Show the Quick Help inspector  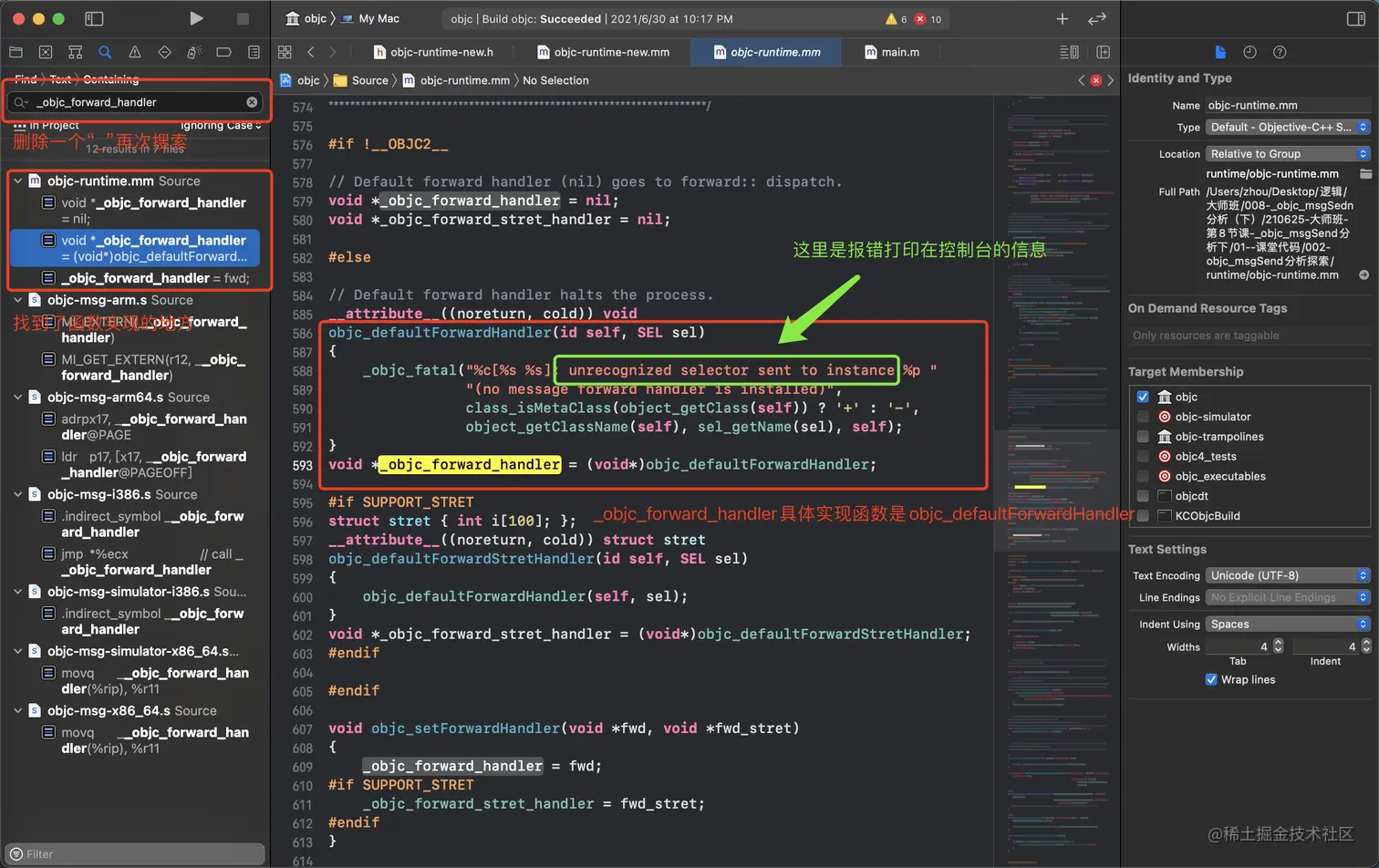coord(1280,52)
